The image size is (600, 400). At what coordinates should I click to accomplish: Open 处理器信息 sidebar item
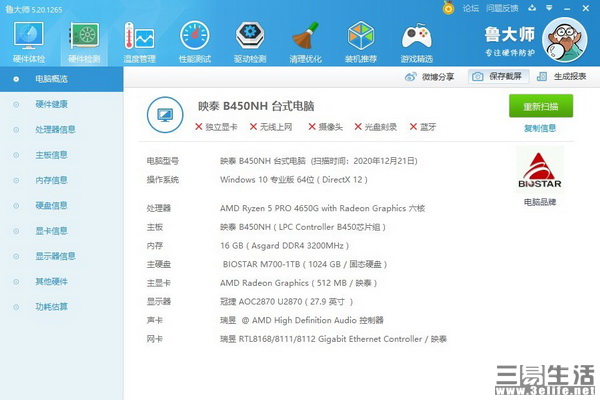coord(55,129)
